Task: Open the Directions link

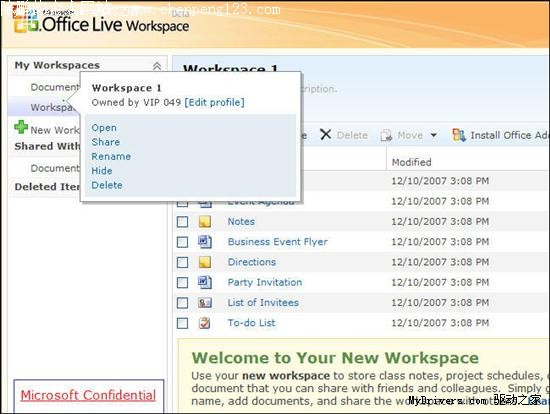Action: click(x=252, y=262)
